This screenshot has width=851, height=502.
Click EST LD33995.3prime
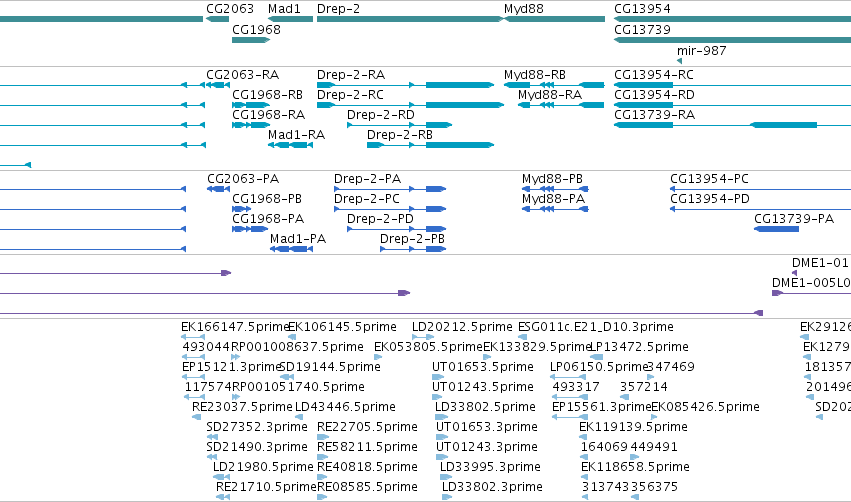coord(490,467)
